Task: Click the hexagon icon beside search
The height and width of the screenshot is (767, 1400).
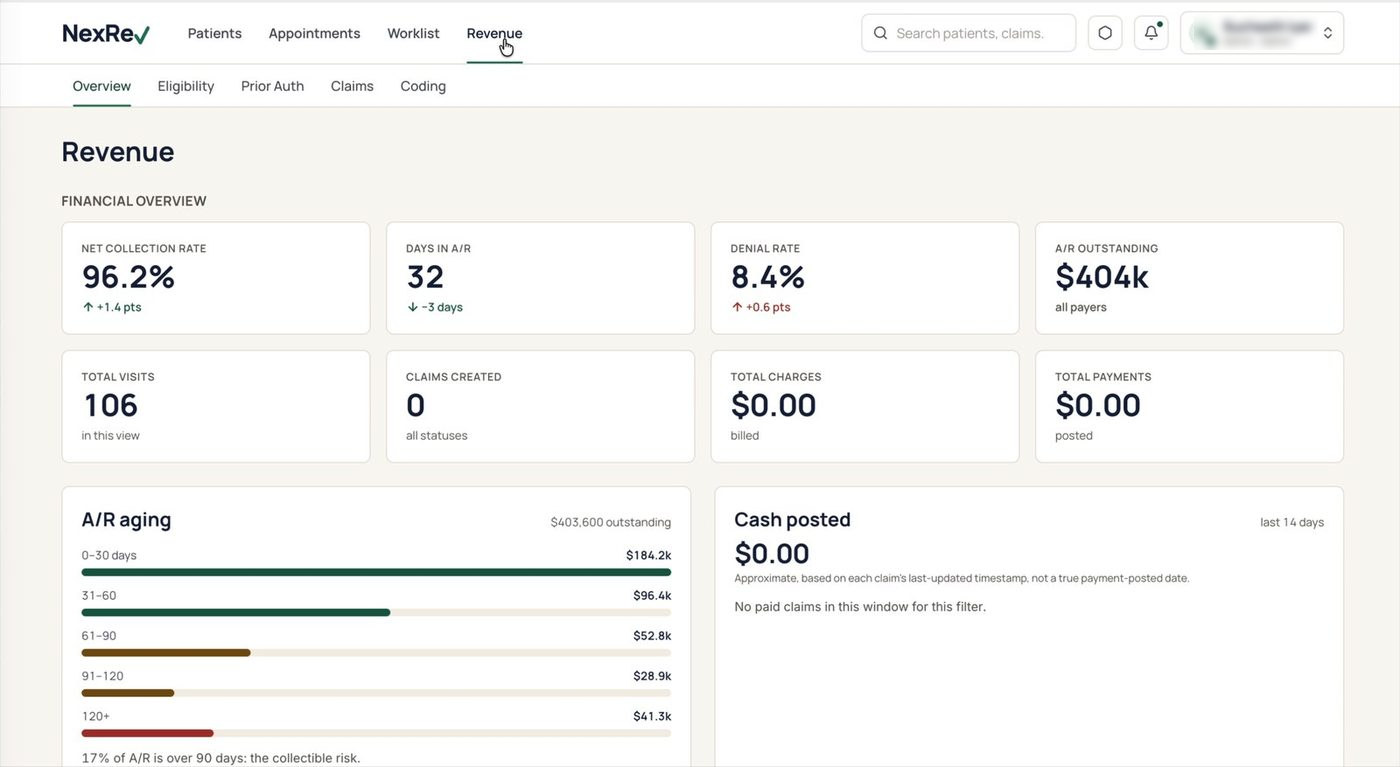Action: 1105,33
